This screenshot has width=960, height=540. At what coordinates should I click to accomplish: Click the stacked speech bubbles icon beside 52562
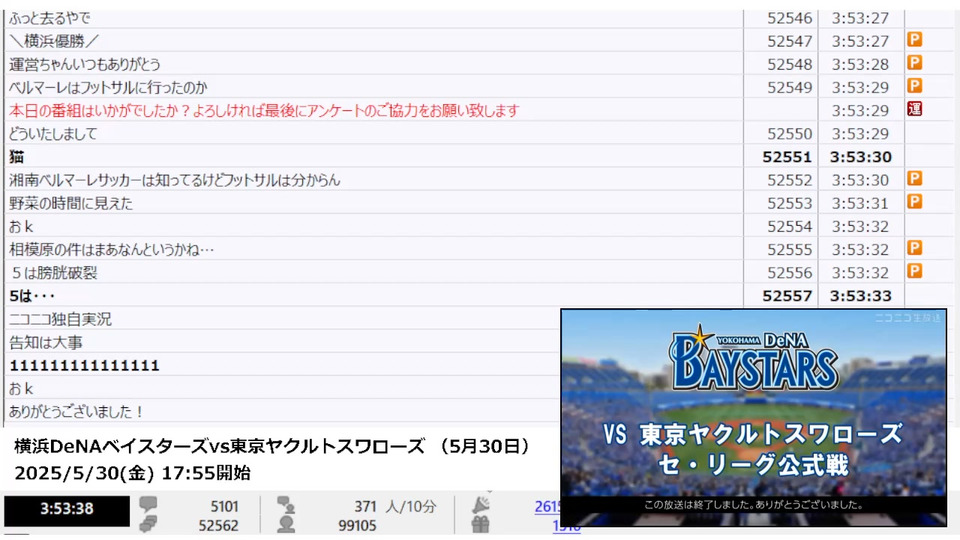click(148, 523)
